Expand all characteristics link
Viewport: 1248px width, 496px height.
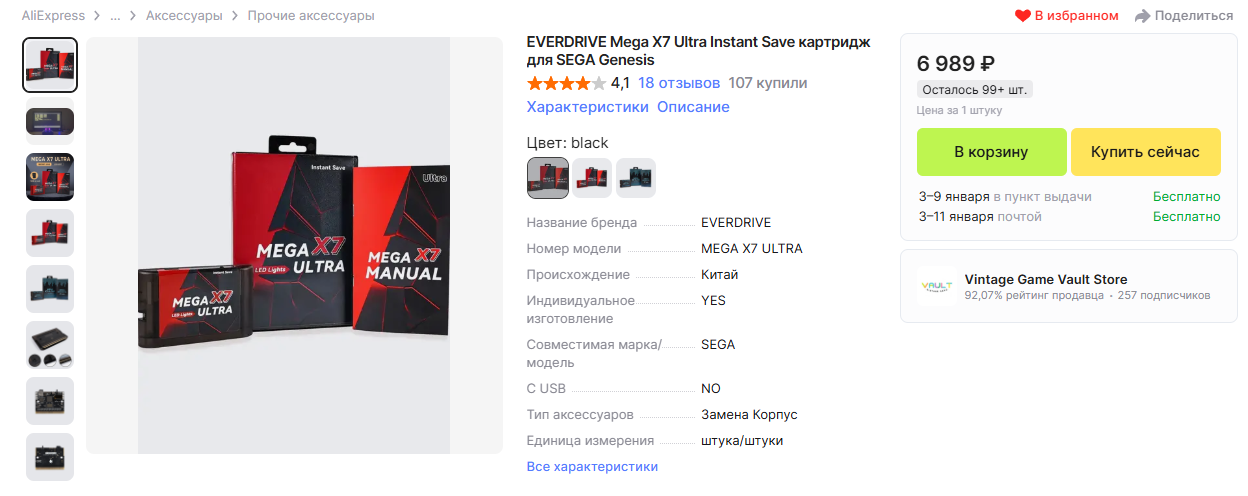pos(592,467)
